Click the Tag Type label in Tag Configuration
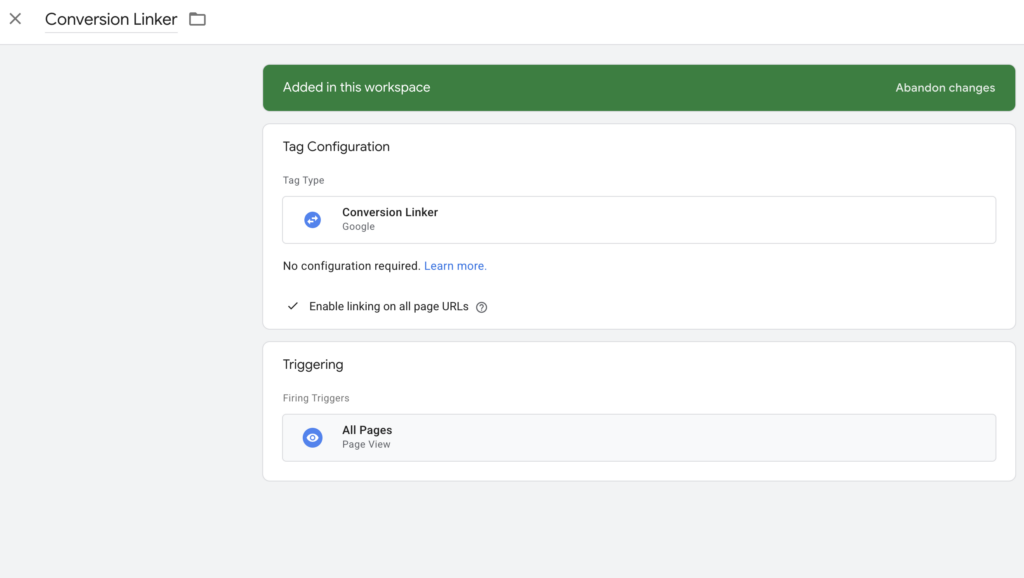Image resolution: width=1024 pixels, height=578 pixels. pyautogui.click(x=303, y=180)
